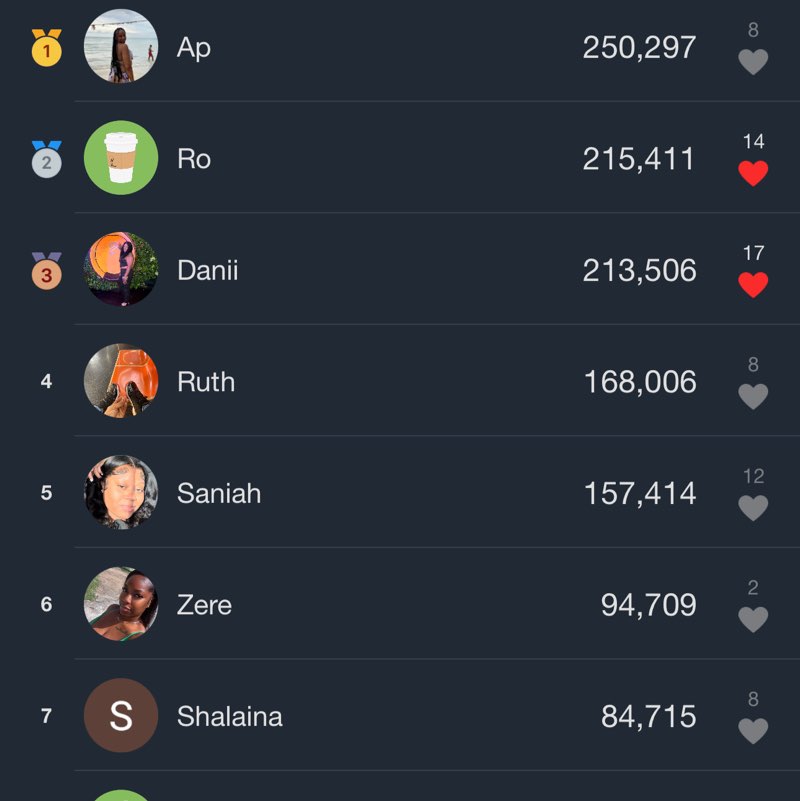Screen dimensions: 800x801
Task: Tap the heart next to Zere's score
Action: 753,620
